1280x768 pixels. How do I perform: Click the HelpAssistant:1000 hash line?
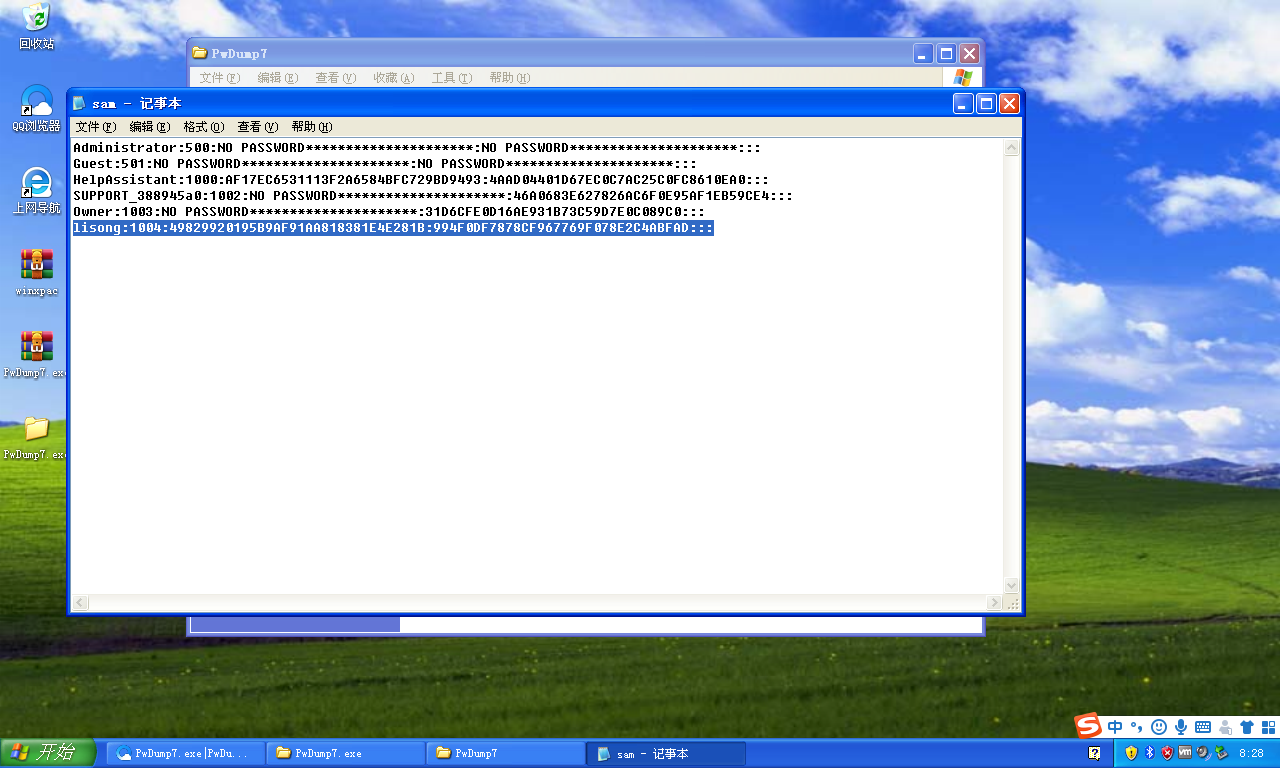click(x=421, y=180)
